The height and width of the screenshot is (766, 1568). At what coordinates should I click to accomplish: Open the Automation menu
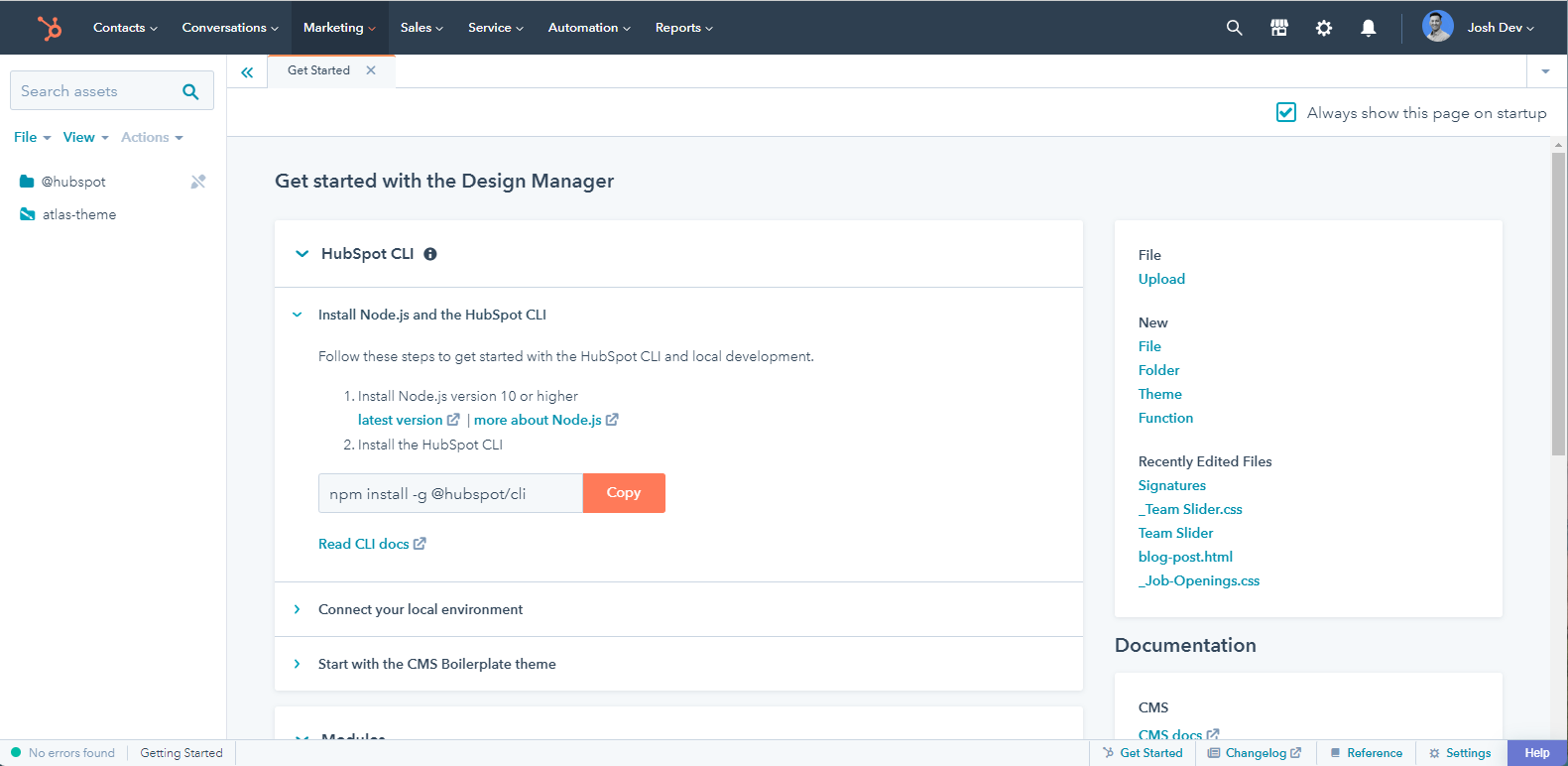tap(589, 28)
